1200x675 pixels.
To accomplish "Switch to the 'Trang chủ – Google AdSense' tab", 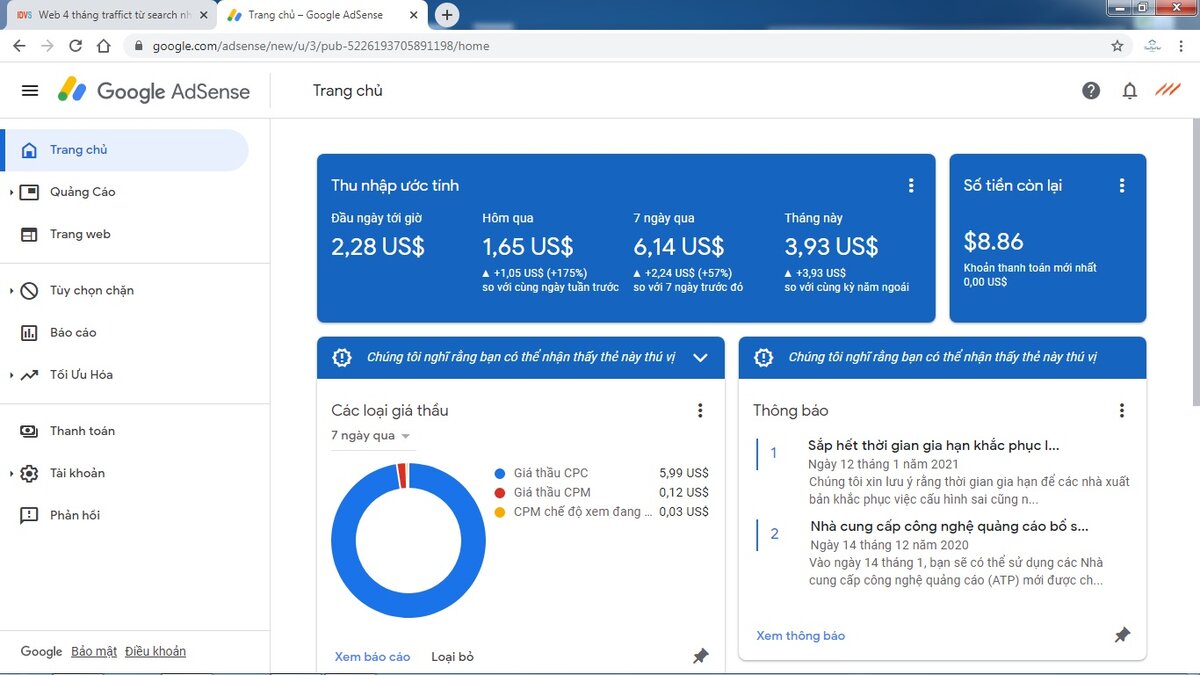I will click(322, 16).
